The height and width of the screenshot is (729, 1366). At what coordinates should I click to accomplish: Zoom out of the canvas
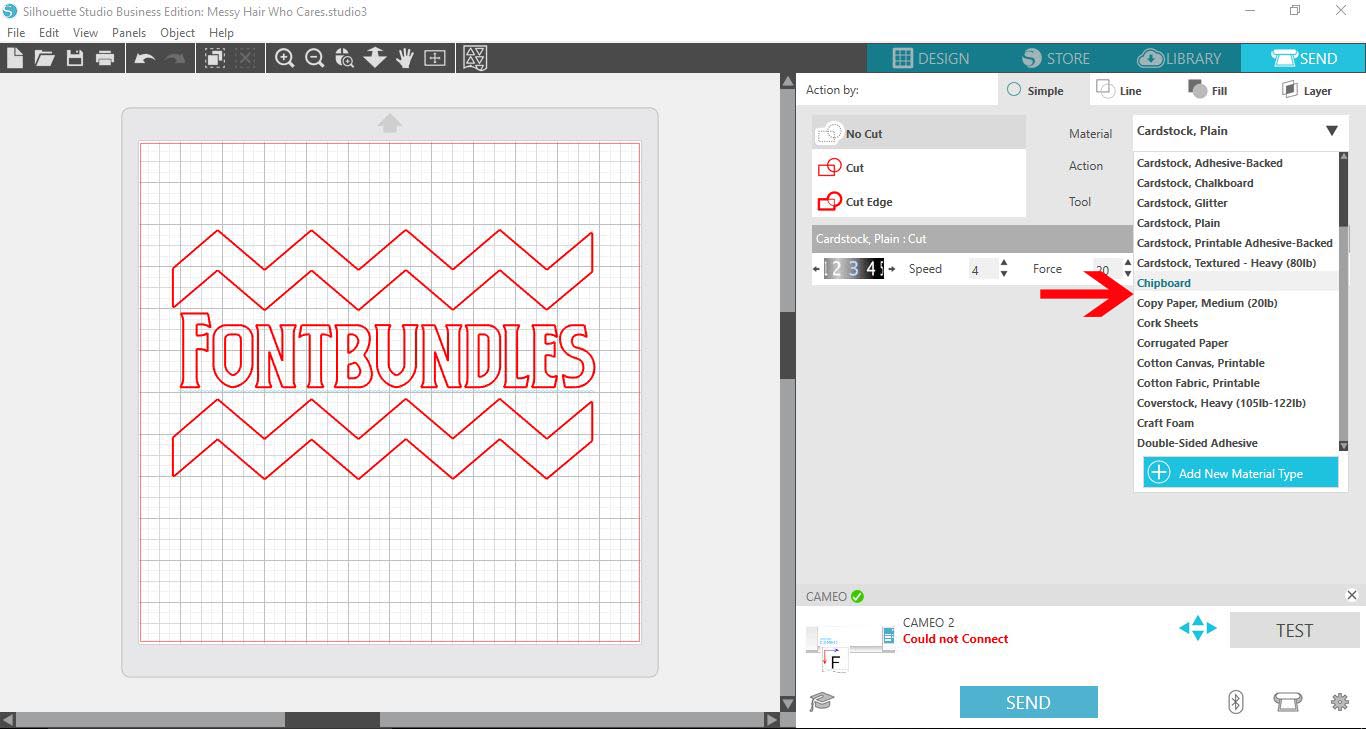click(315, 58)
